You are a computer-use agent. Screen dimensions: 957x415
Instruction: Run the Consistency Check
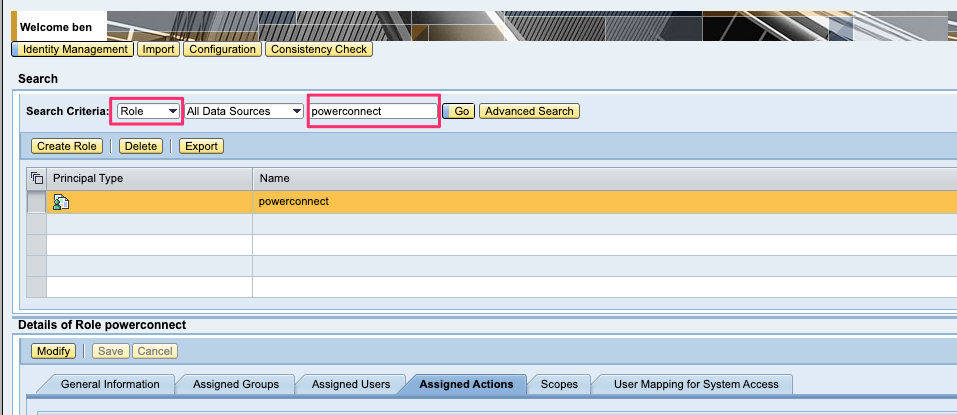[x=319, y=49]
